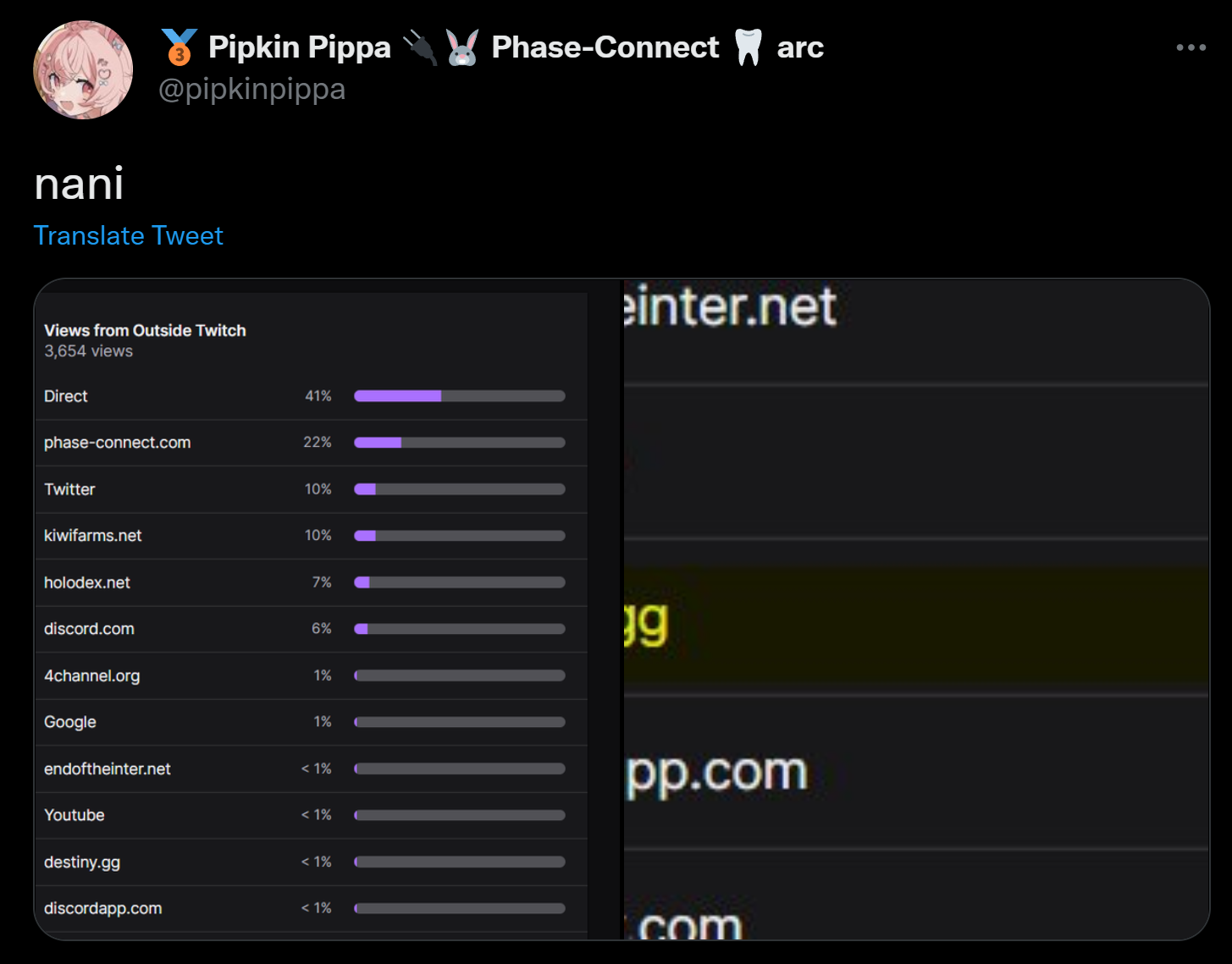
Task: Click the Translate Tweet link
Action: pyautogui.click(x=129, y=235)
